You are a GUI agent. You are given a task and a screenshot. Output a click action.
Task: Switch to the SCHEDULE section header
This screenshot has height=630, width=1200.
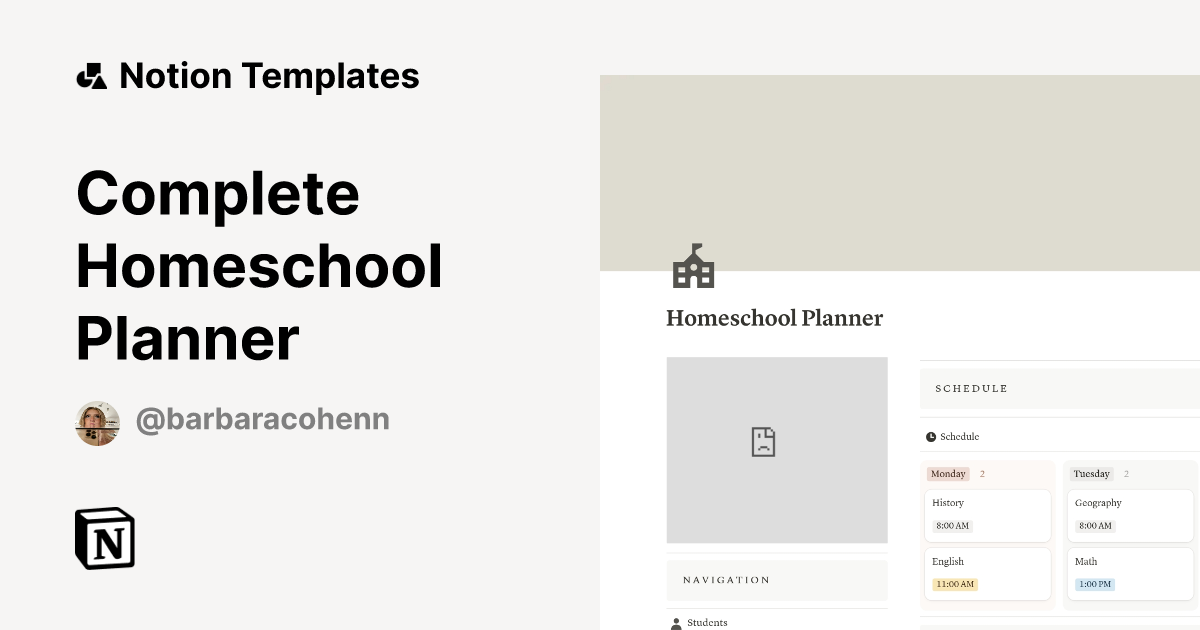(971, 389)
